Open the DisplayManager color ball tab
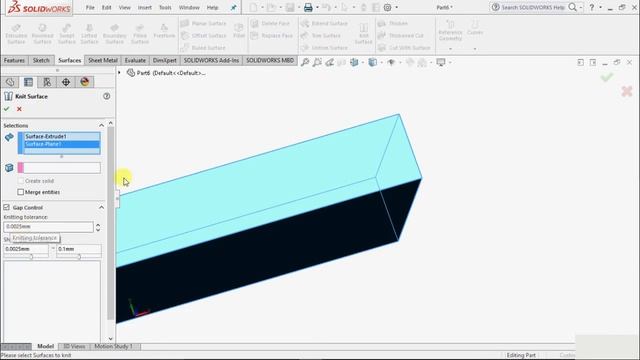The height and width of the screenshot is (360, 640). pyautogui.click(x=84, y=82)
